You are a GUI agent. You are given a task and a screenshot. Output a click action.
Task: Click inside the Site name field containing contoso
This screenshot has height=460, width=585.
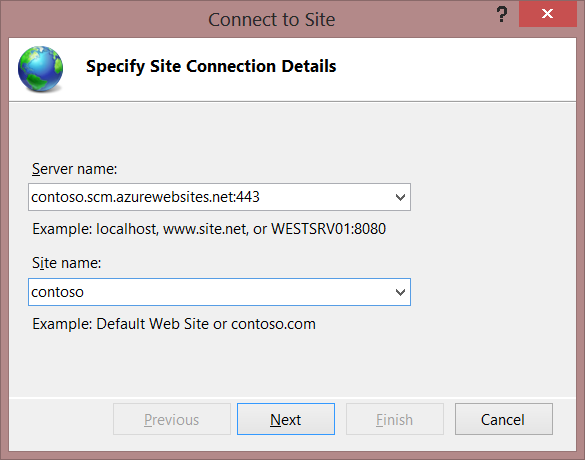[x=219, y=292]
